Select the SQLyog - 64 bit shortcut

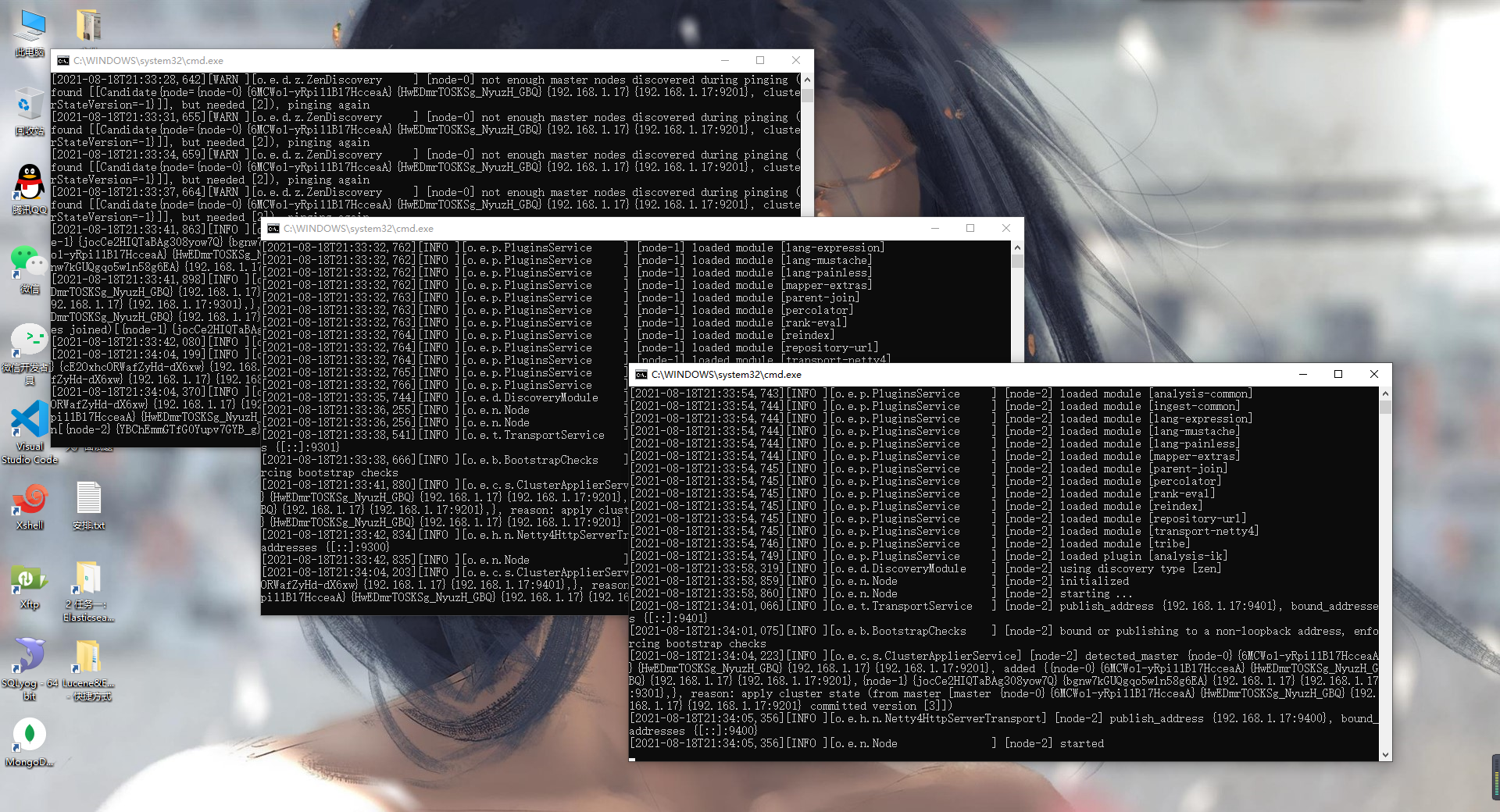(30, 669)
